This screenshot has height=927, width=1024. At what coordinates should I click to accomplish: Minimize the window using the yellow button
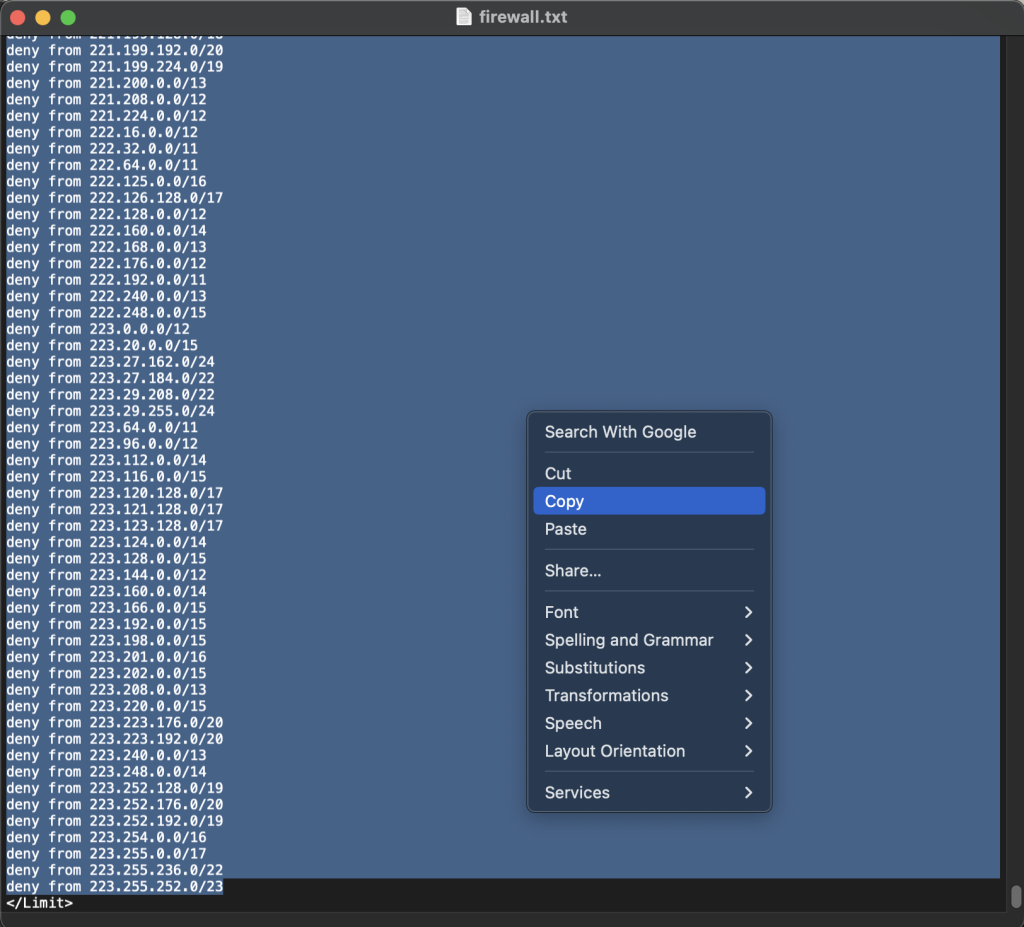pyautogui.click(x=42, y=18)
